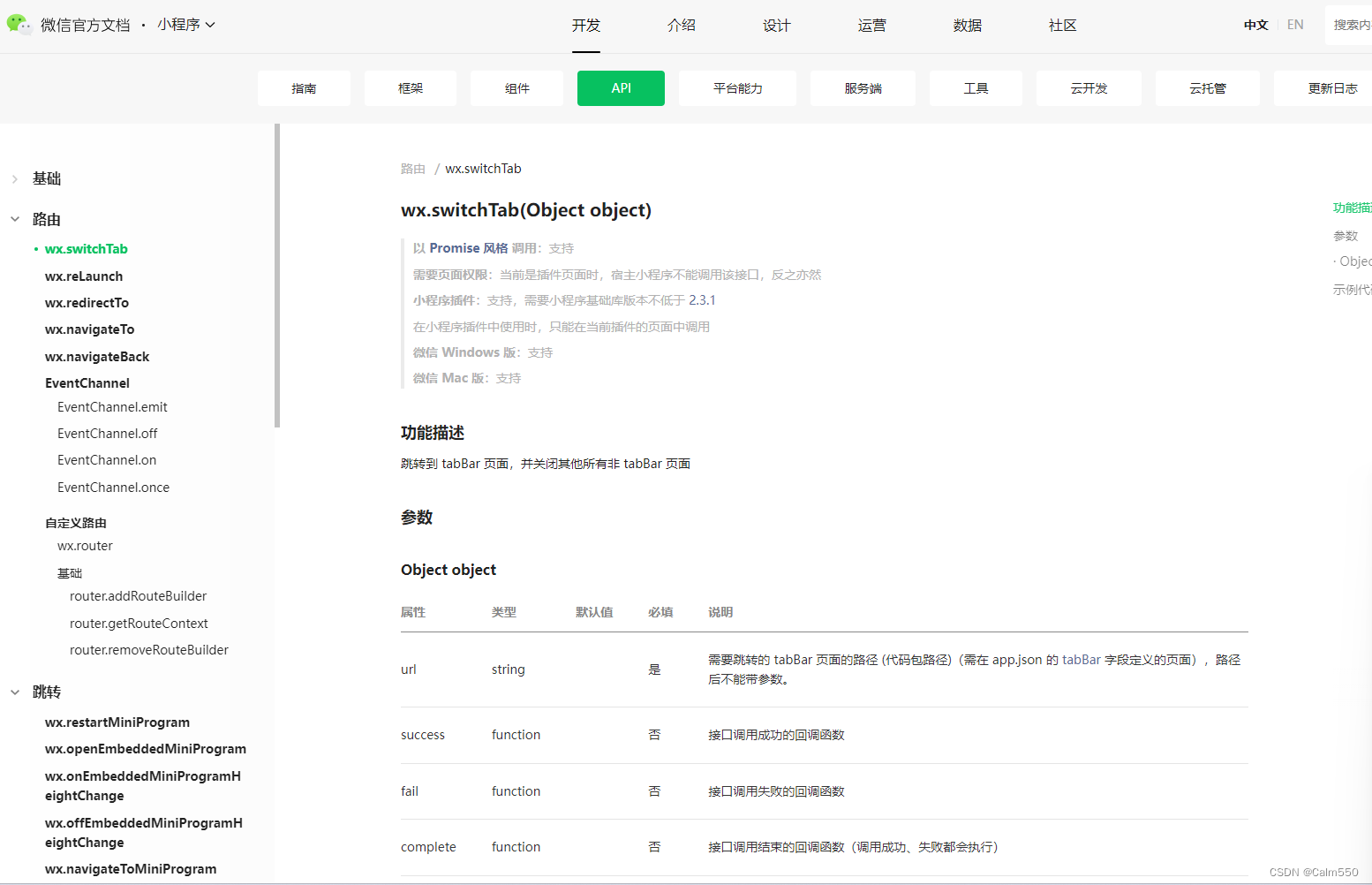Screen dimensions: 1372x885
Task: Select wx.switchTab in the sidebar
Action: 87,249
